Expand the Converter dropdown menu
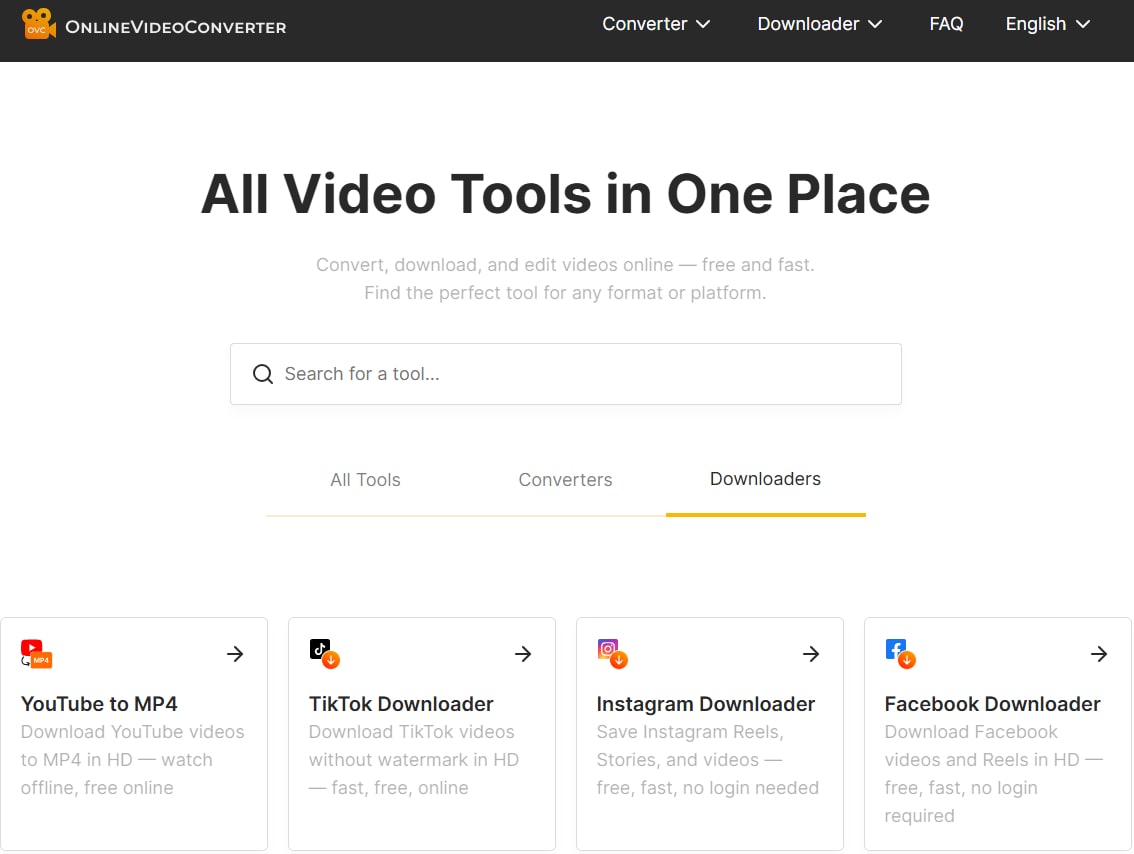Screen dimensions: 1134x854 tap(656, 24)
